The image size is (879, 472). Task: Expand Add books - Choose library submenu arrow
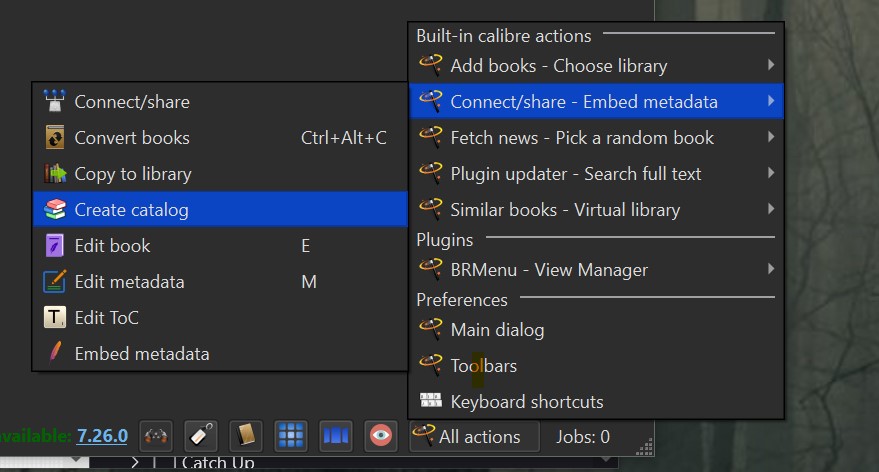point(771,66)
